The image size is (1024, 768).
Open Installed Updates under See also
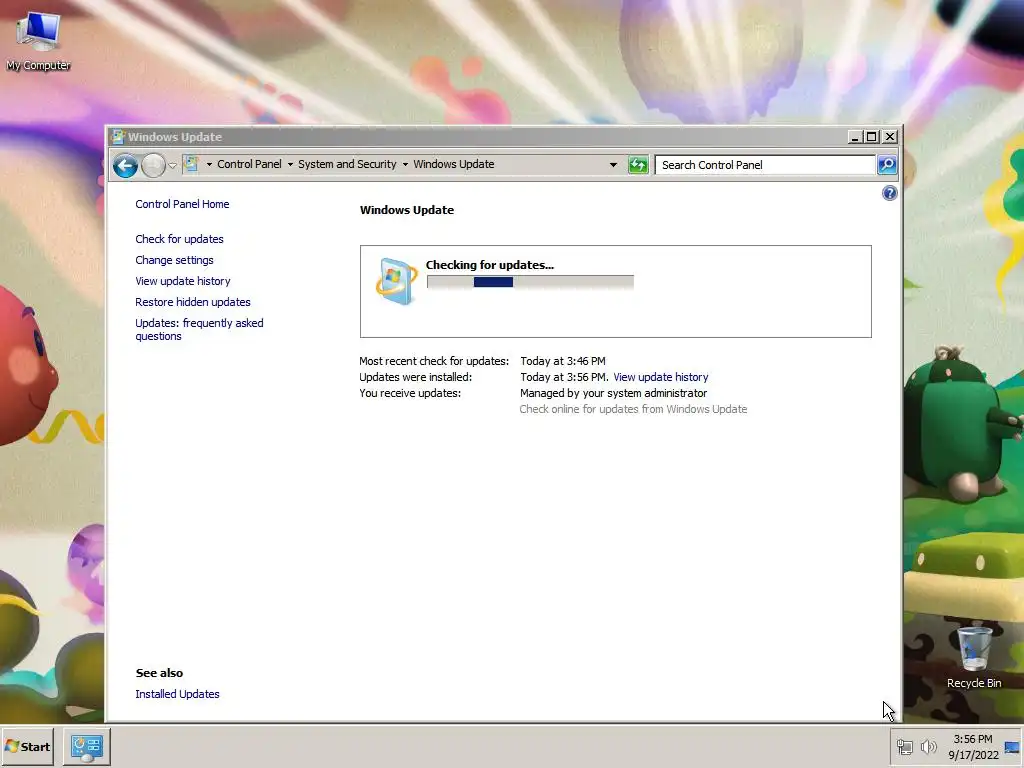(178, 694)
